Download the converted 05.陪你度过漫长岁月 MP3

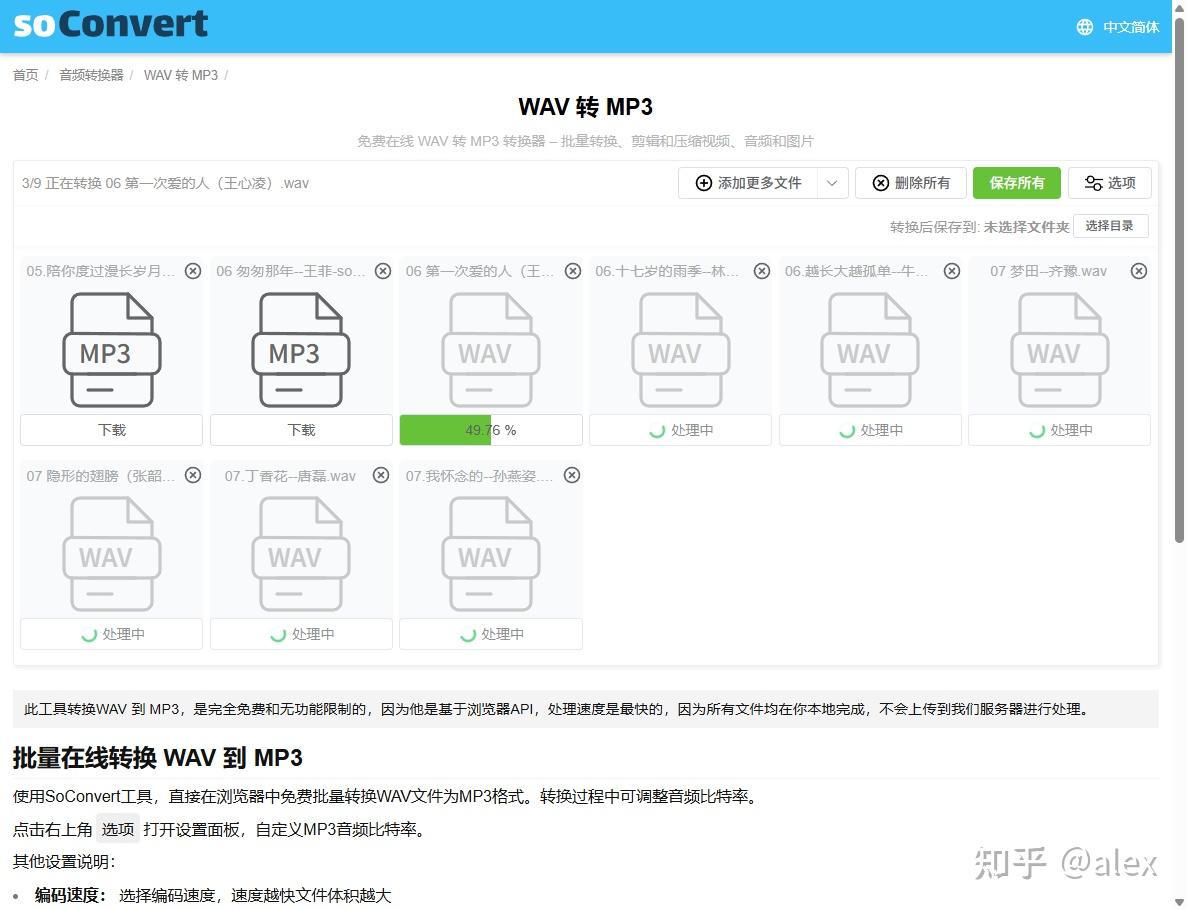(111, 429)
